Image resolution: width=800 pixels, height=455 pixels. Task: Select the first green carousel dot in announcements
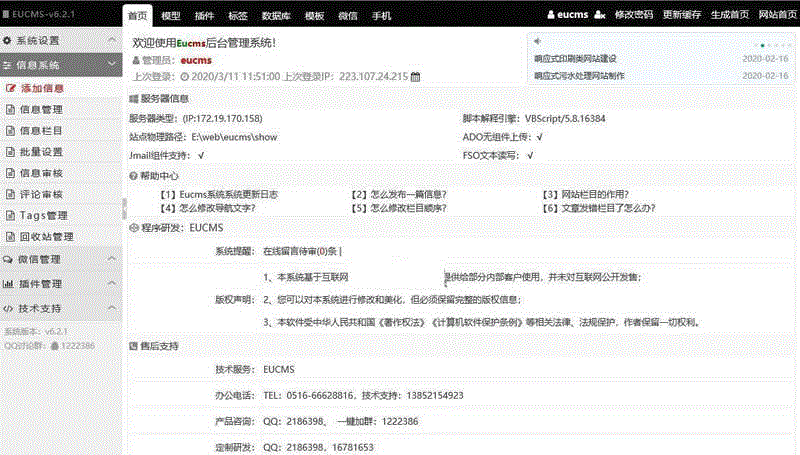[762, 45]
